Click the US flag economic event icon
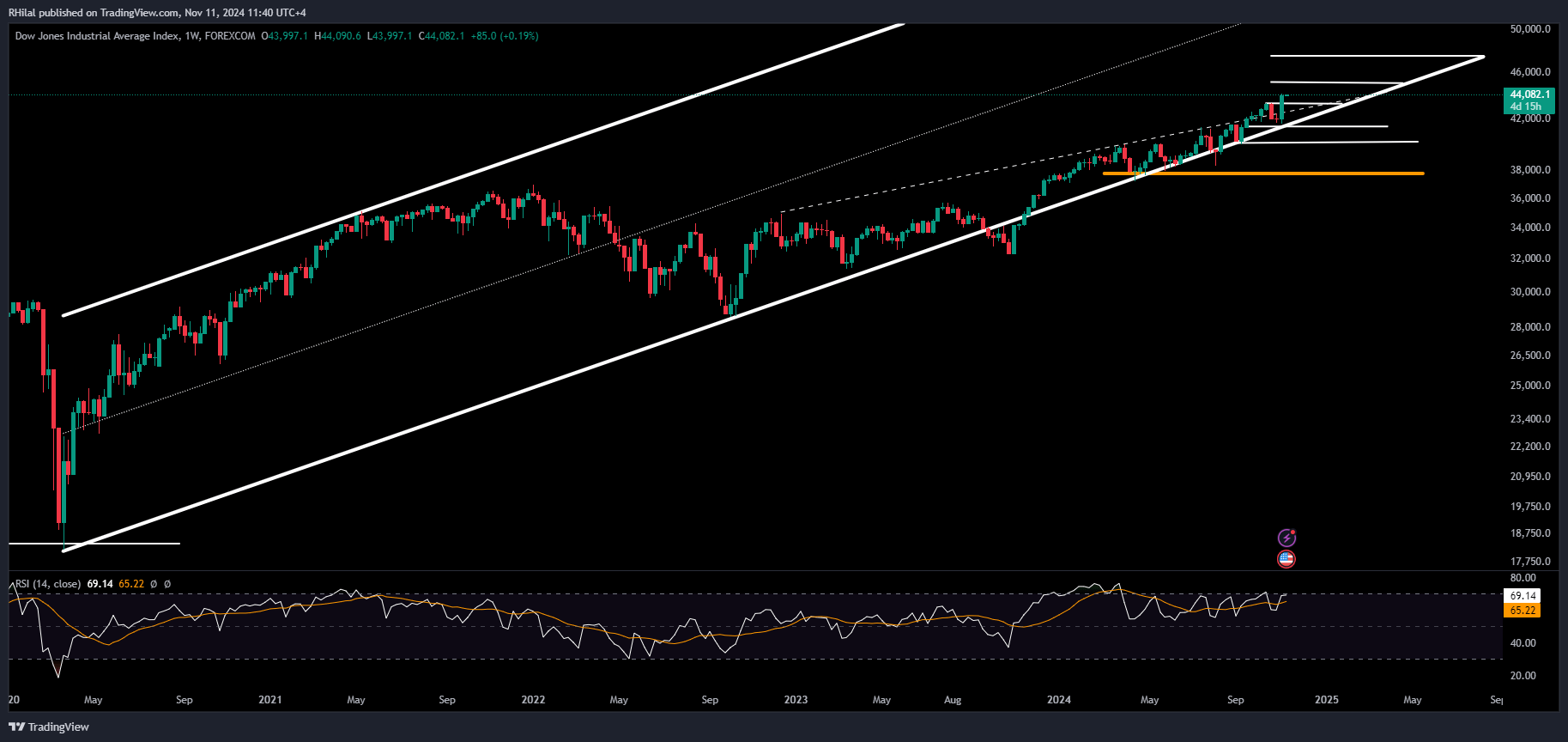Viewport: 1568px width, 742px height. [x=1286, y=559]
